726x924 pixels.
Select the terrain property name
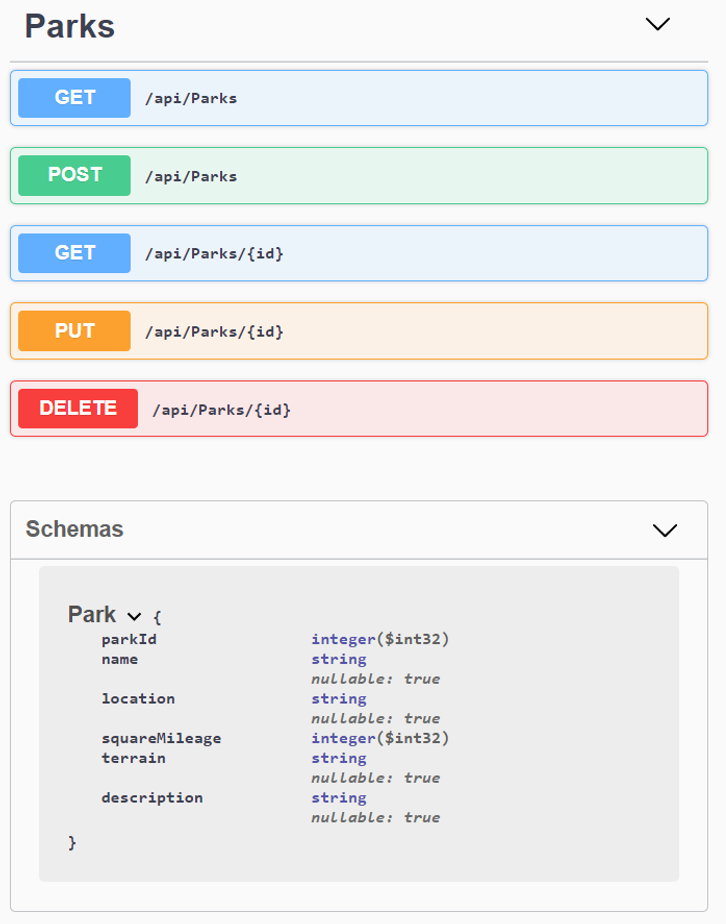(x=133, y=758)
